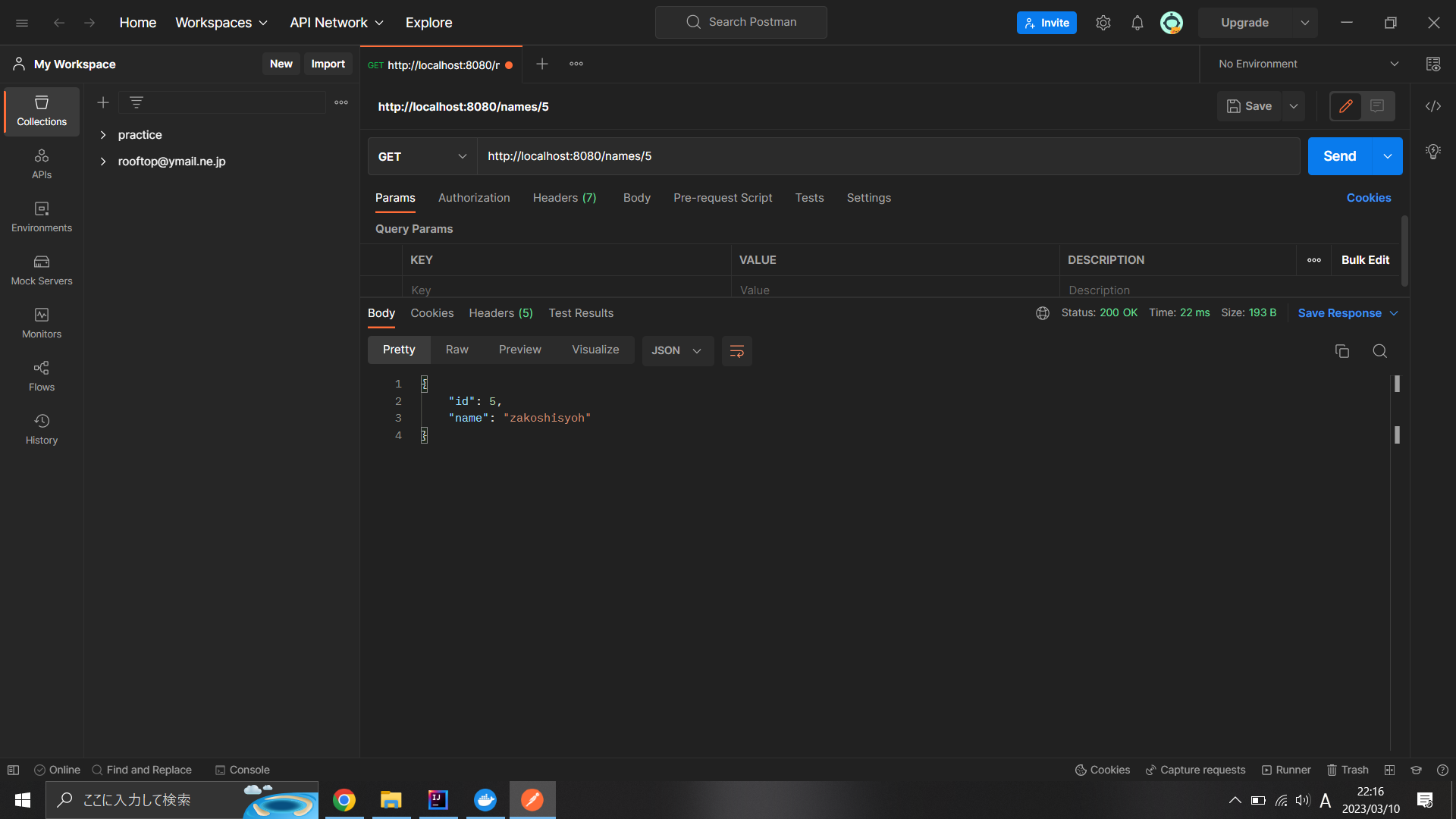Click the request URL input field
The height and width of the screenshot is (819, 1456).
[758, 156]
